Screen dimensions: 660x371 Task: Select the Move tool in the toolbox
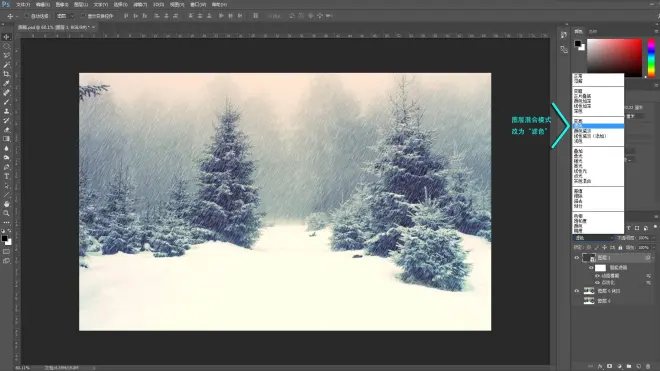pos(6,37)
